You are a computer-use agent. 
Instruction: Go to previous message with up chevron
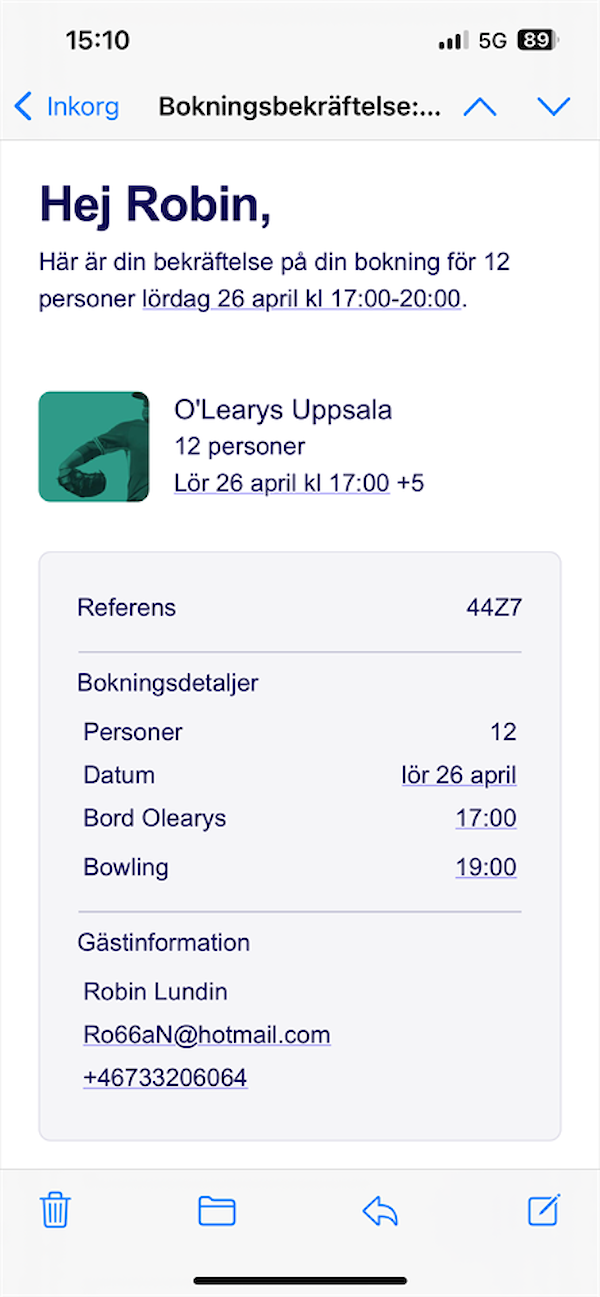480,107
